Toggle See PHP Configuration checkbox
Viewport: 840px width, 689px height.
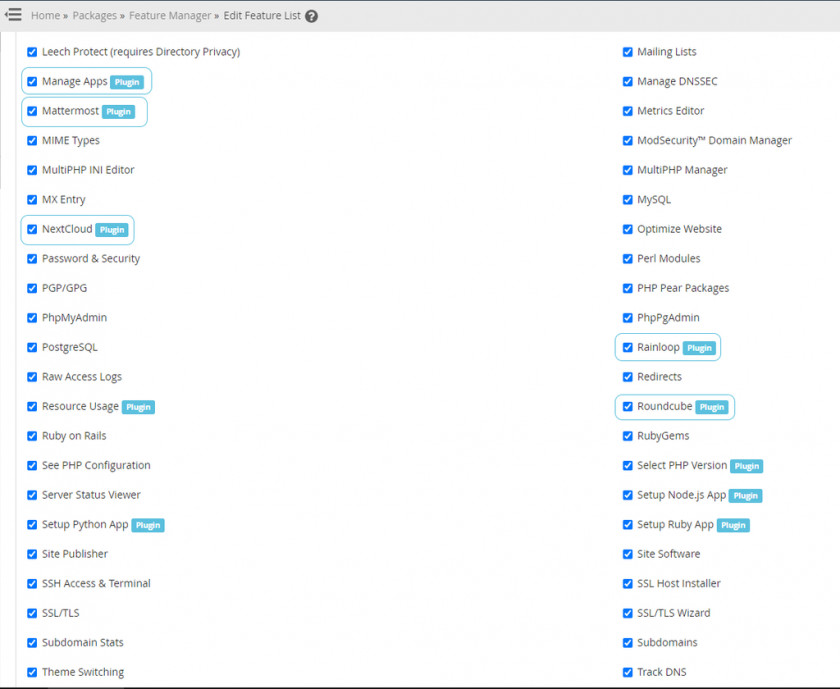32,466
